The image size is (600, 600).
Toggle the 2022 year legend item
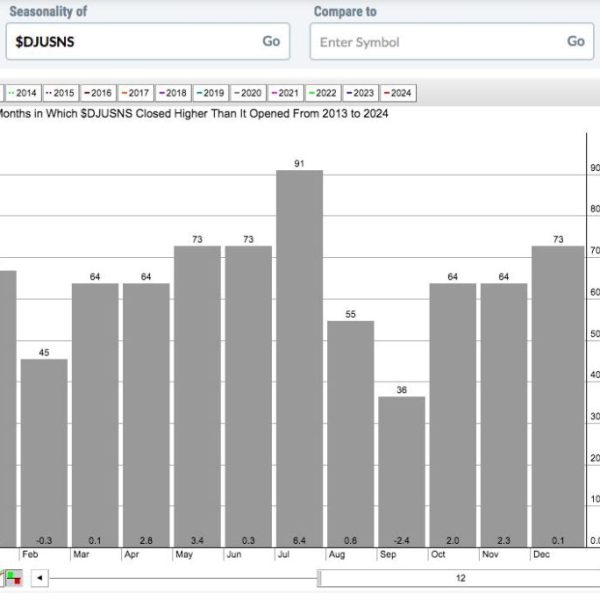pyautogui.click(x=323, y=93)
